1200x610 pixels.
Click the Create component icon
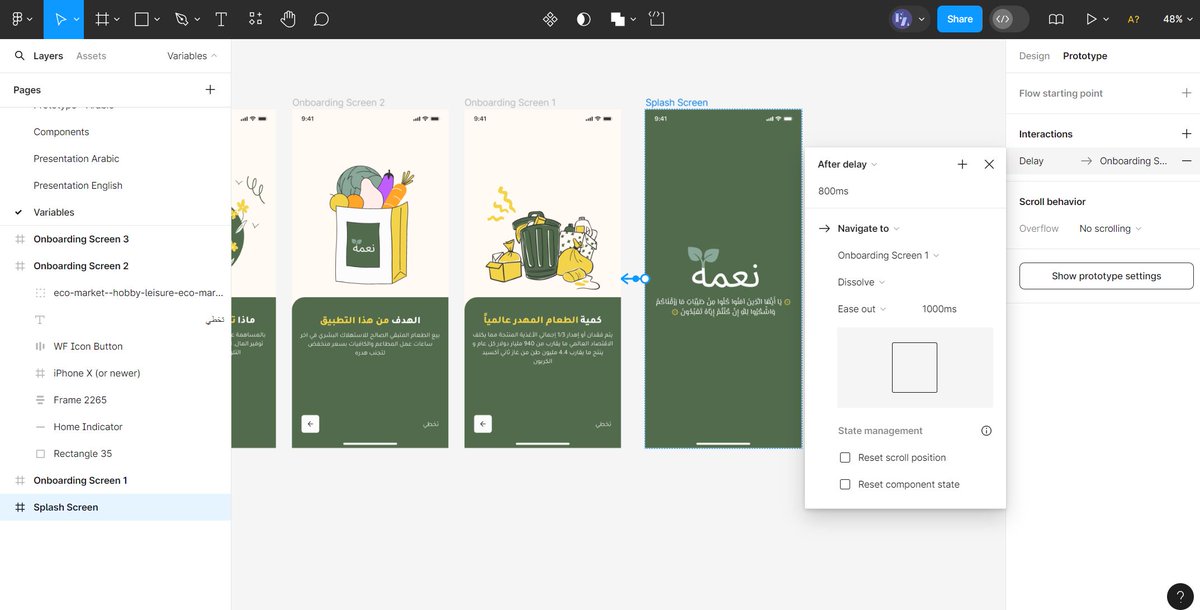click(550, 19)
